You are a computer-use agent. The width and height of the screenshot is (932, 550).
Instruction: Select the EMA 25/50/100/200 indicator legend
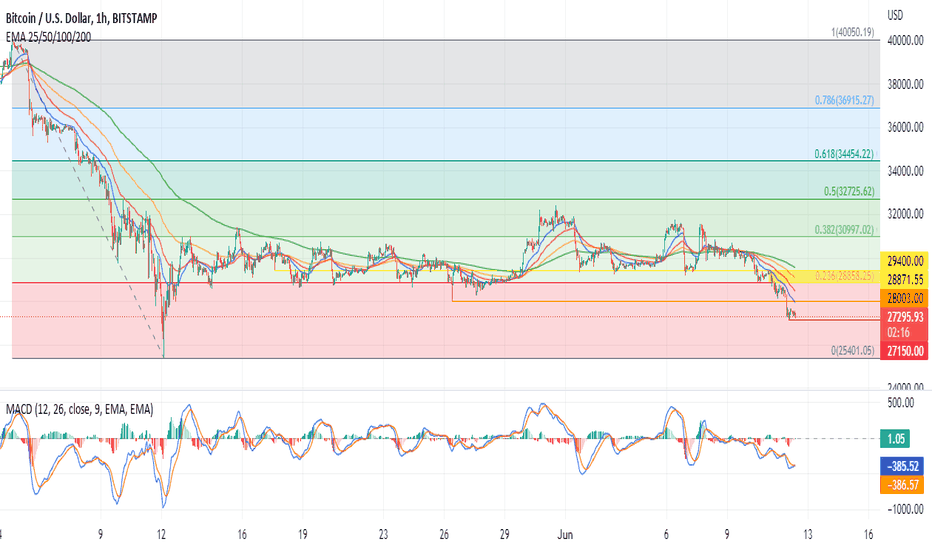coord(48,37)
